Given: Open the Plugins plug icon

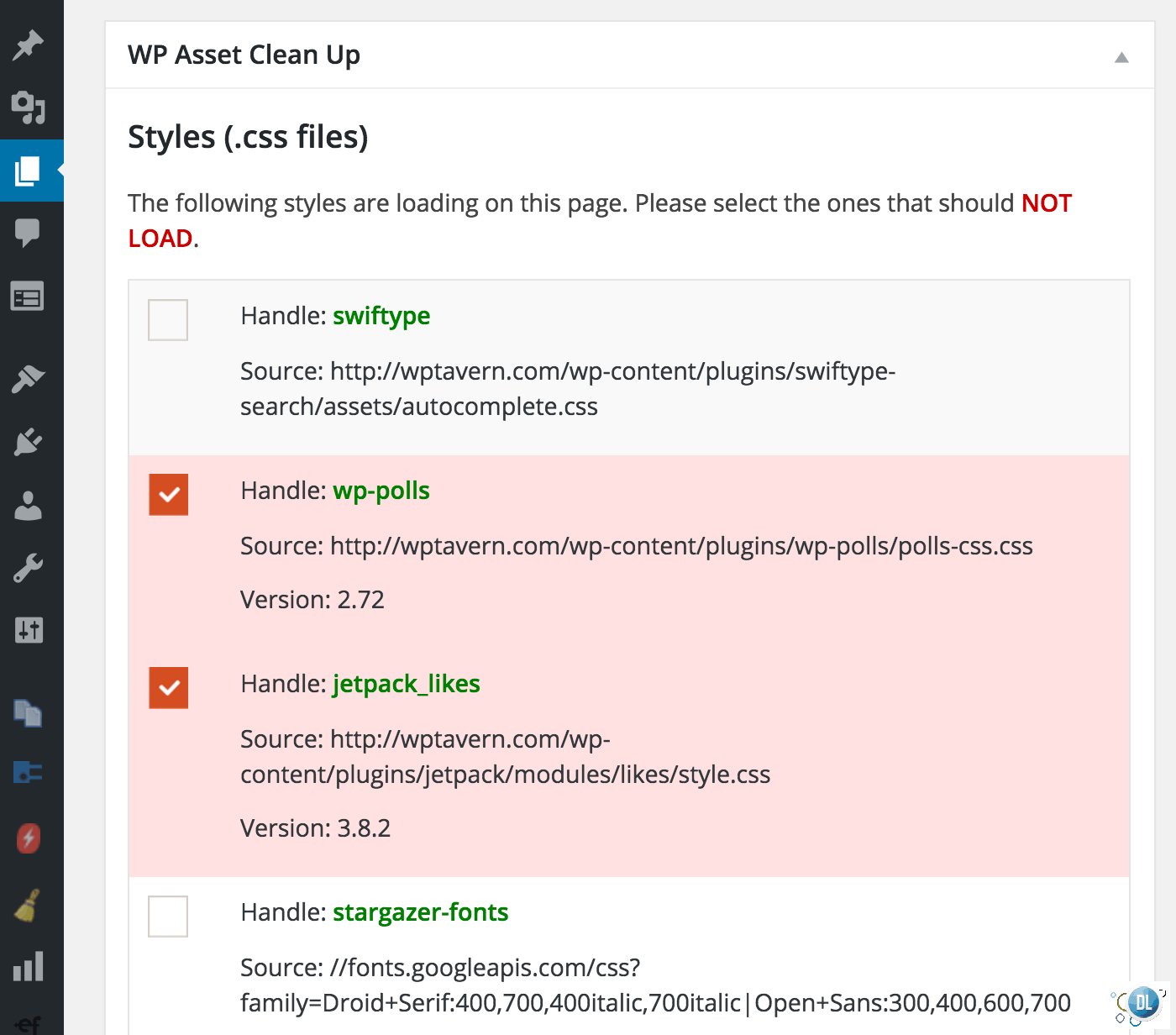Looking at the screenshot, I should click(28, 442).
